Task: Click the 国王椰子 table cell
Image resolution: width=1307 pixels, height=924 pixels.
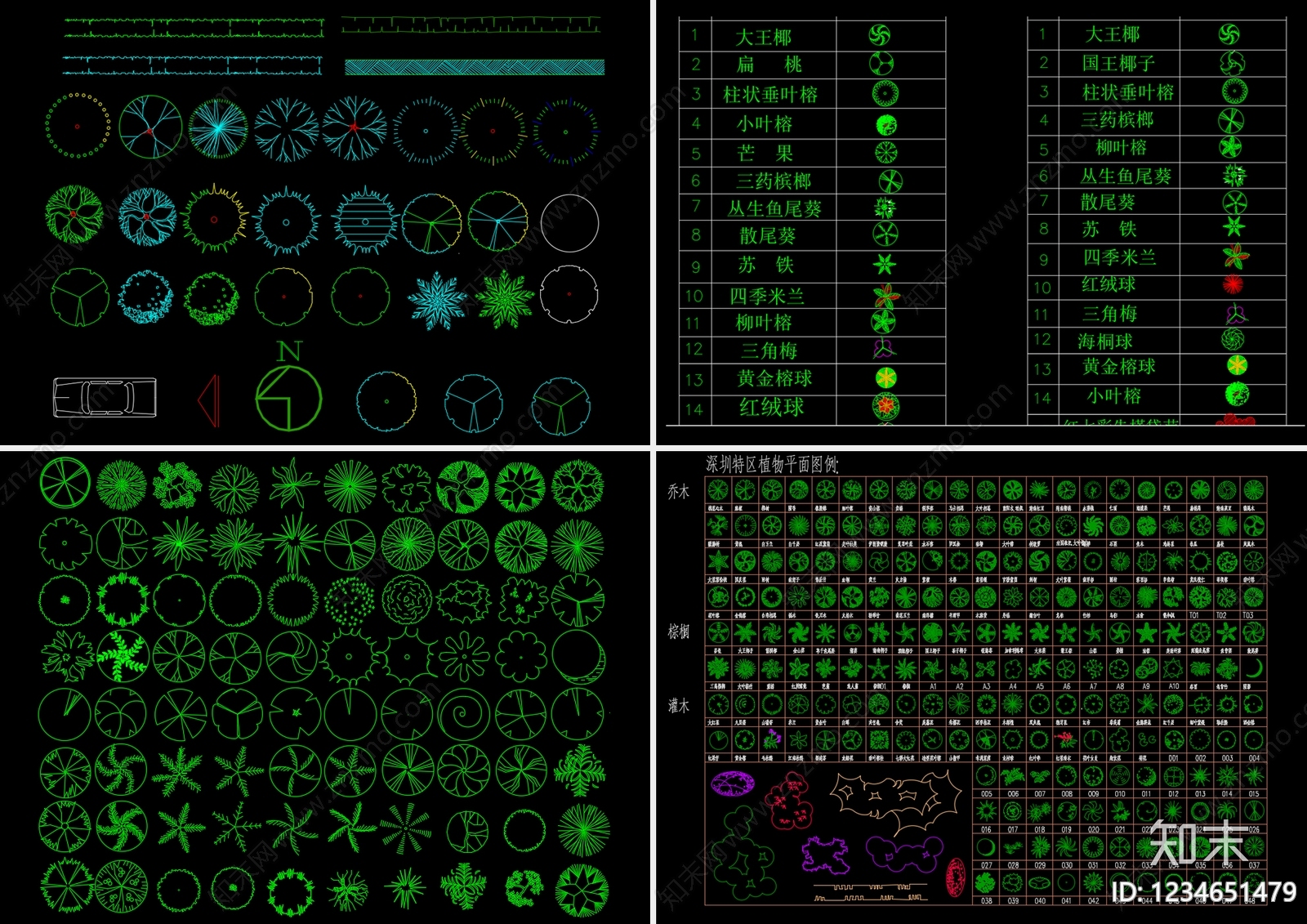Action: tap(1119, 63)
